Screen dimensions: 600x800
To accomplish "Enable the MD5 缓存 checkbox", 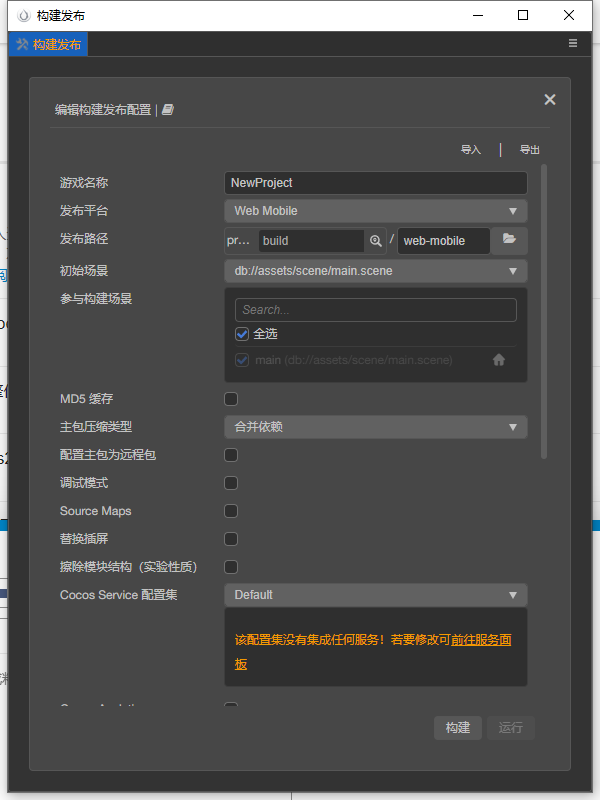I will (231, 399).
